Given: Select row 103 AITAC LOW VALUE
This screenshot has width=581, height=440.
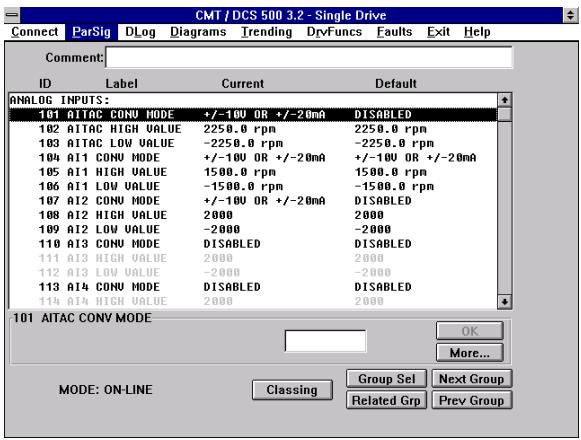Looking at the screenshot, I should point(253,143).
